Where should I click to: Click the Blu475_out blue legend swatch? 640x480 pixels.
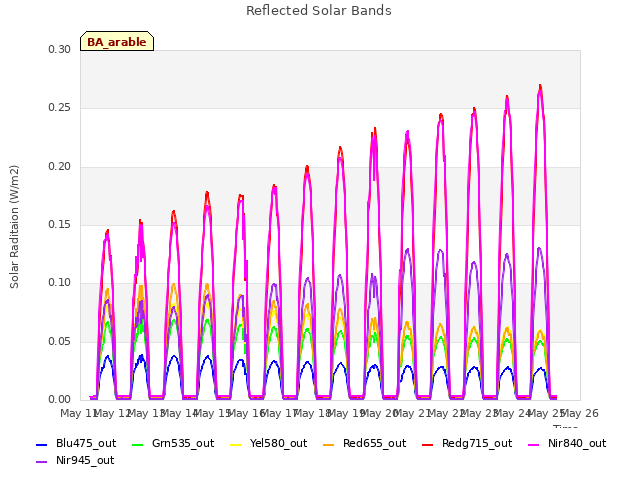pos(42,444)
